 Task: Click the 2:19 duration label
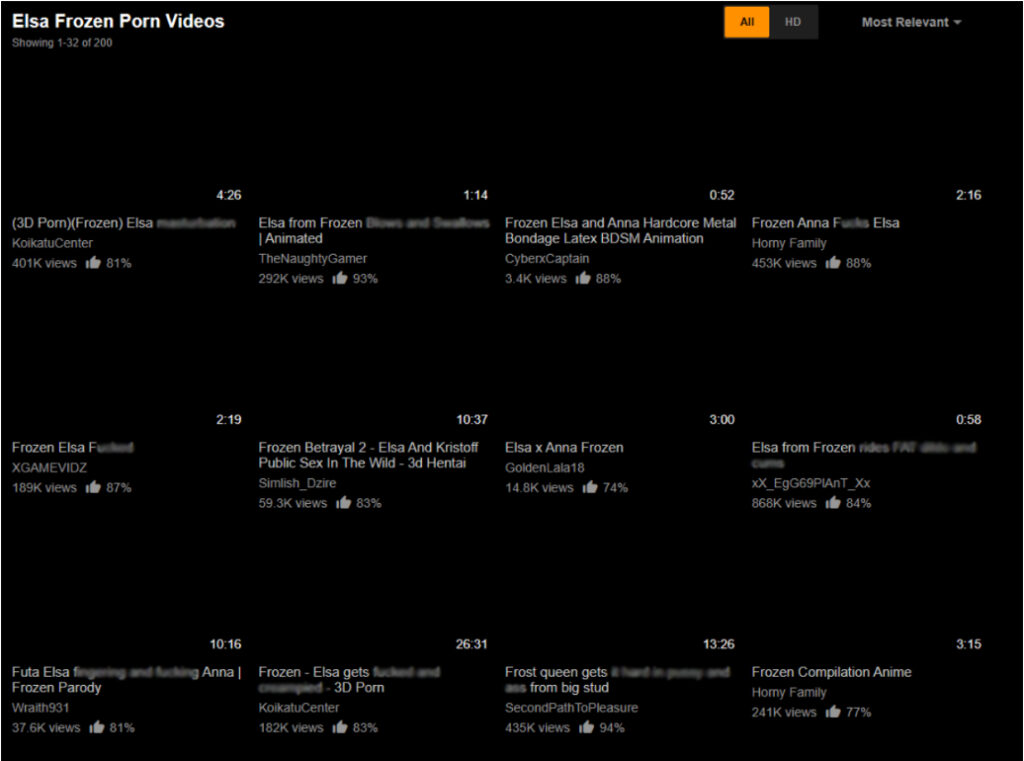(229, 419)
